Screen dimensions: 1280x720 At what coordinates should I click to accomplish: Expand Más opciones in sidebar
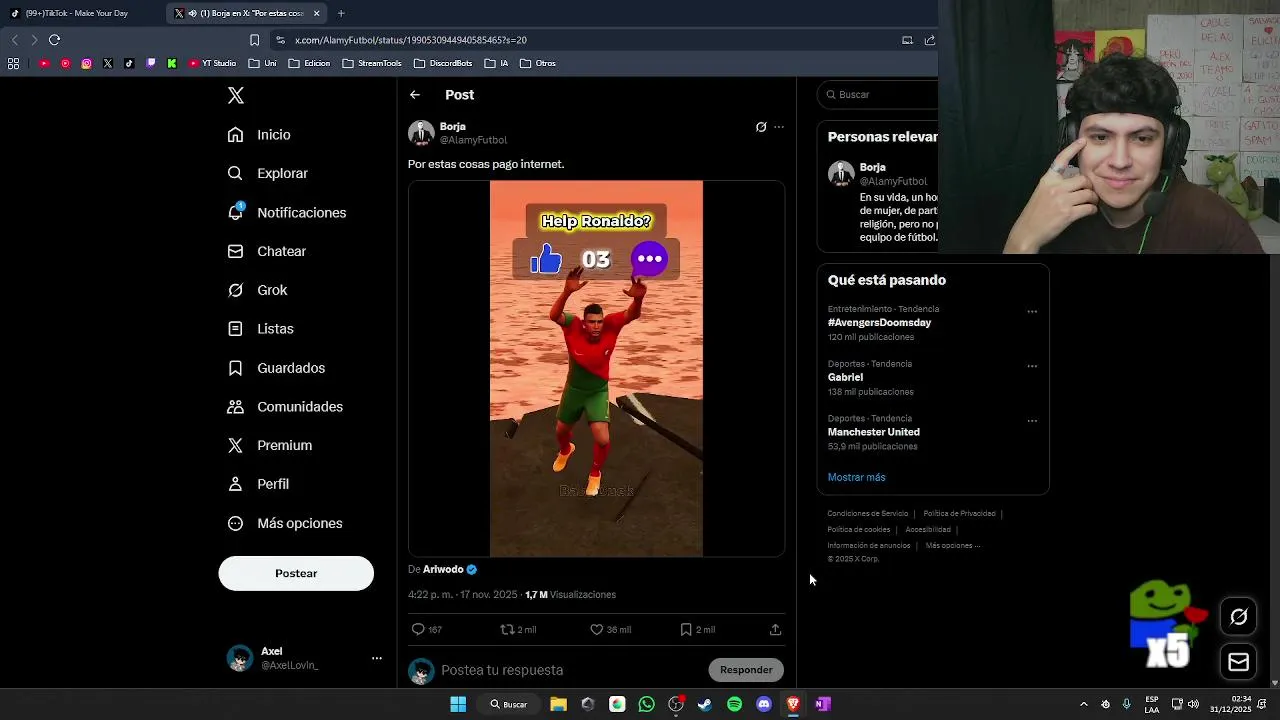(x=284, y=523)
